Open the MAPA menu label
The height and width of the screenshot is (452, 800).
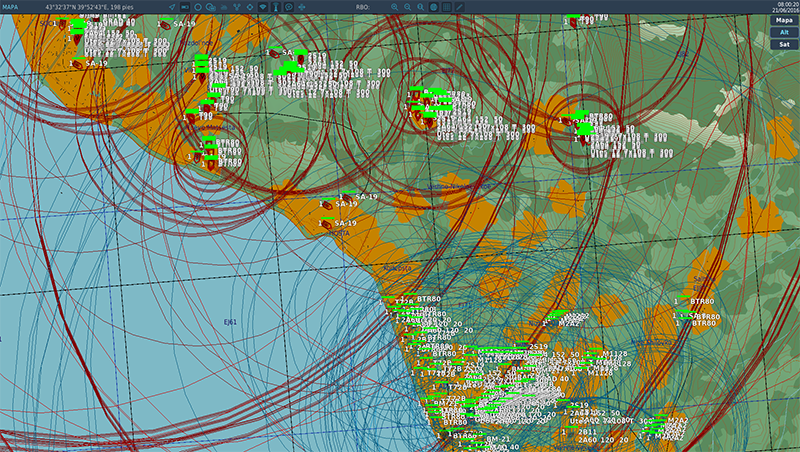pyautogui.click(x=11, y=6)
